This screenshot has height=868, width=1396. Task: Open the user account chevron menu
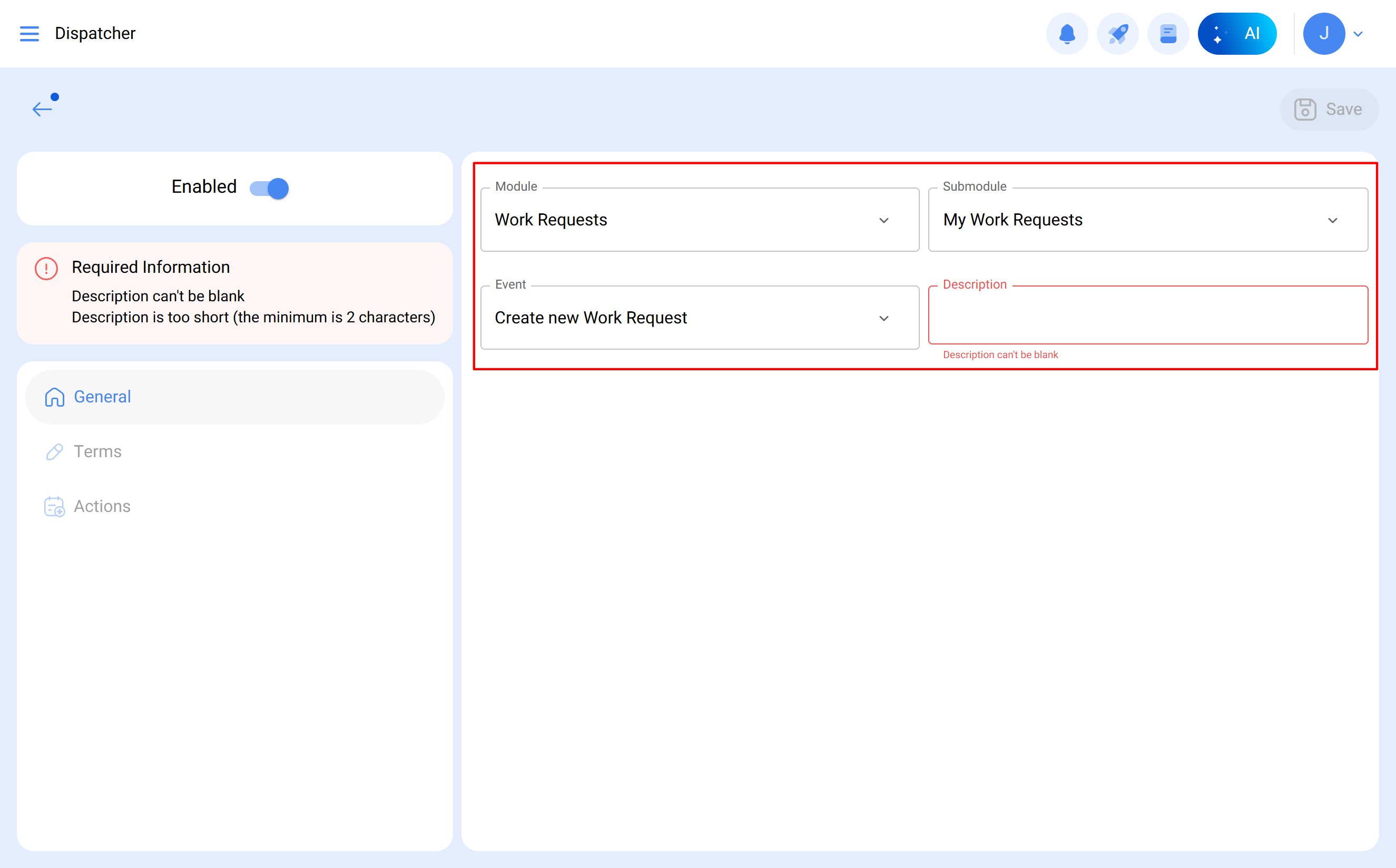(1358, 34)
